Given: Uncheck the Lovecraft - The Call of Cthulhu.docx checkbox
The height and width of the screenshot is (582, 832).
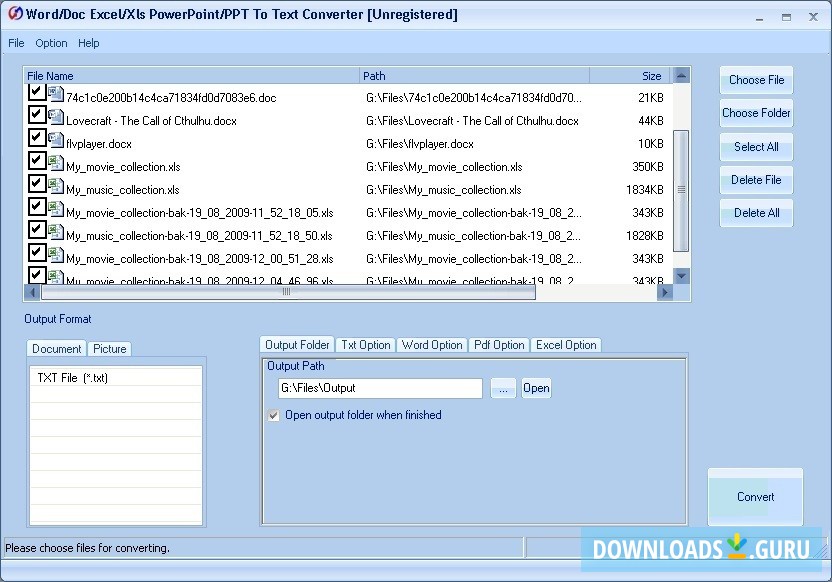Looking at the screenshot, I should pyautogui.click(x=36, y=119).
